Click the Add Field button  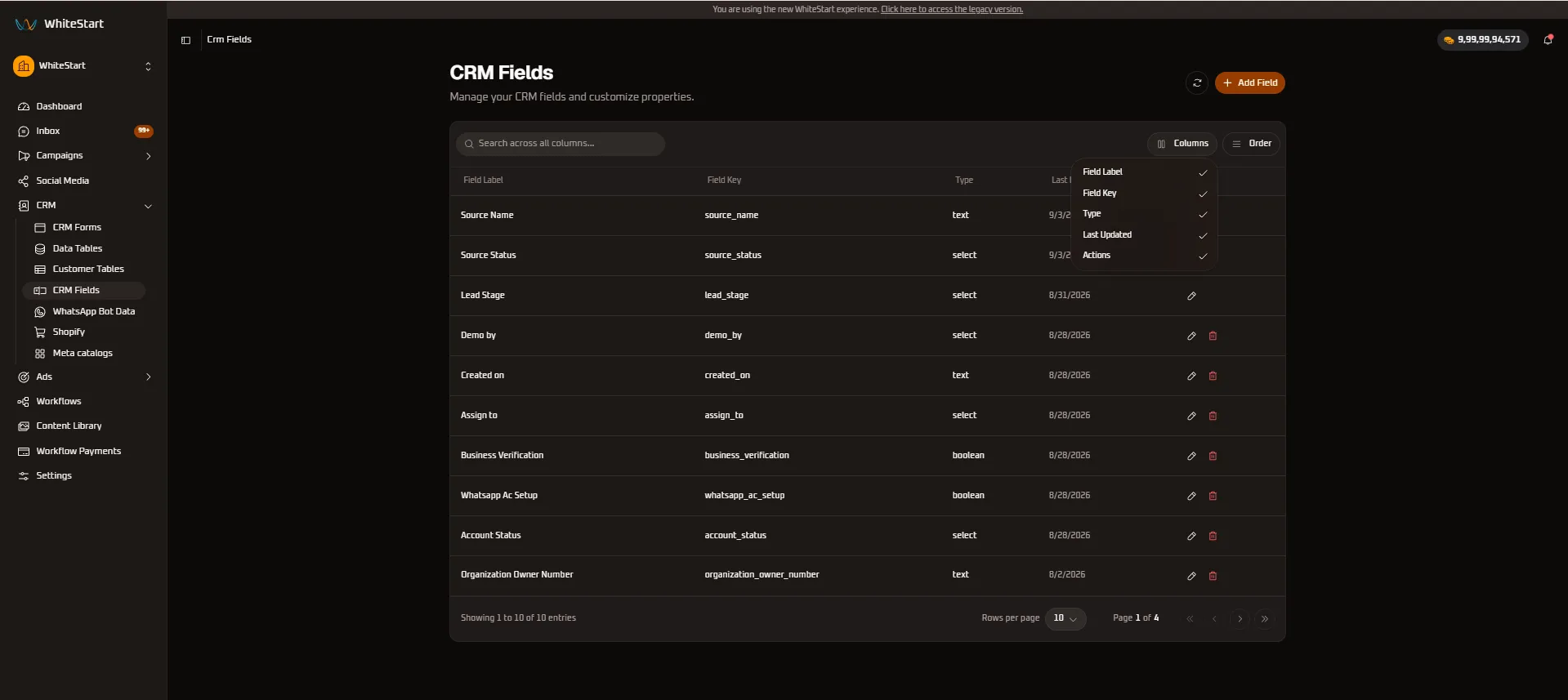(1250, 82)
